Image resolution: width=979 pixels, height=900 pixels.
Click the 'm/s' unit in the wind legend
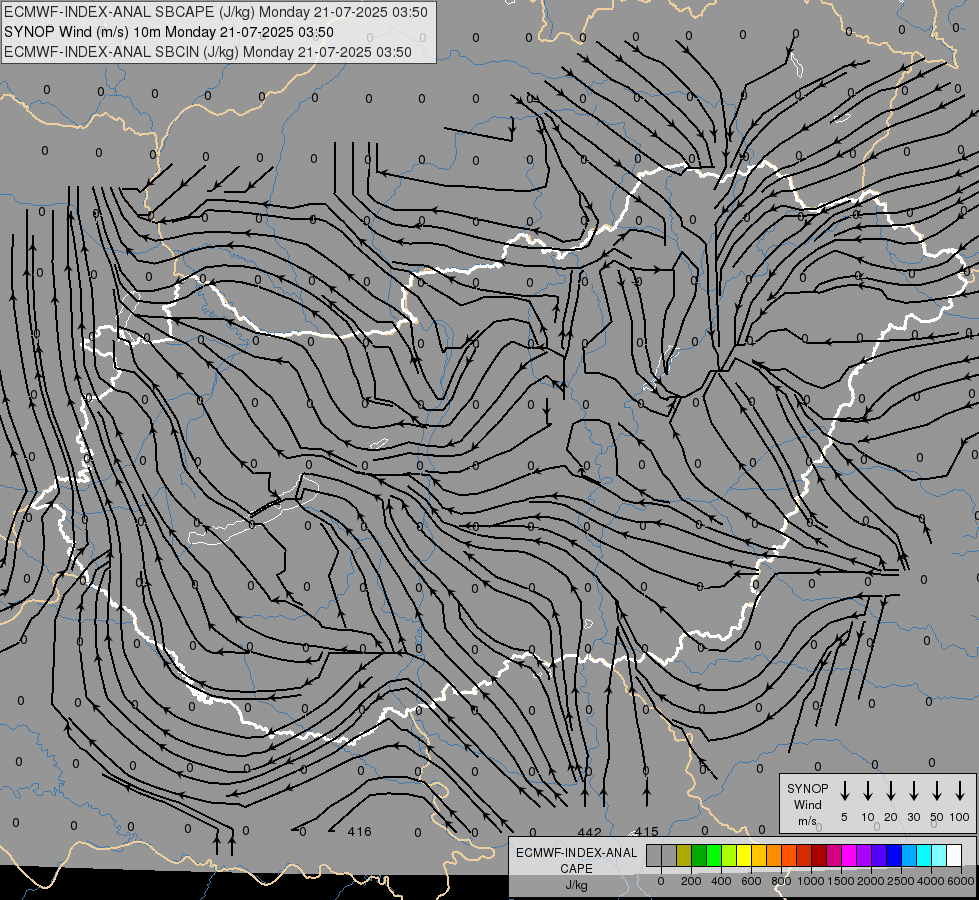click(807, 821)
